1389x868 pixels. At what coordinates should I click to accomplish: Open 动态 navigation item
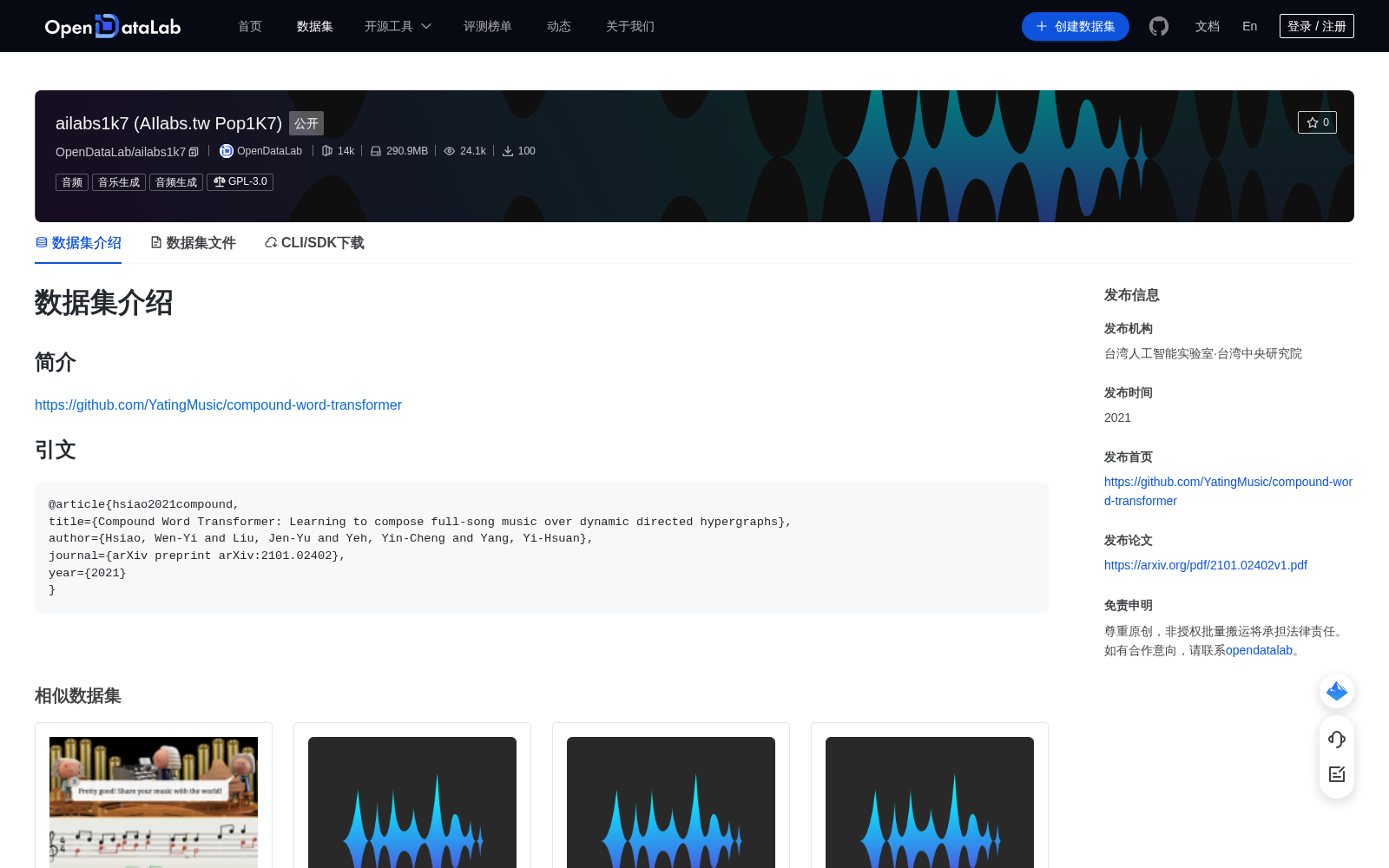pos(559,26)
